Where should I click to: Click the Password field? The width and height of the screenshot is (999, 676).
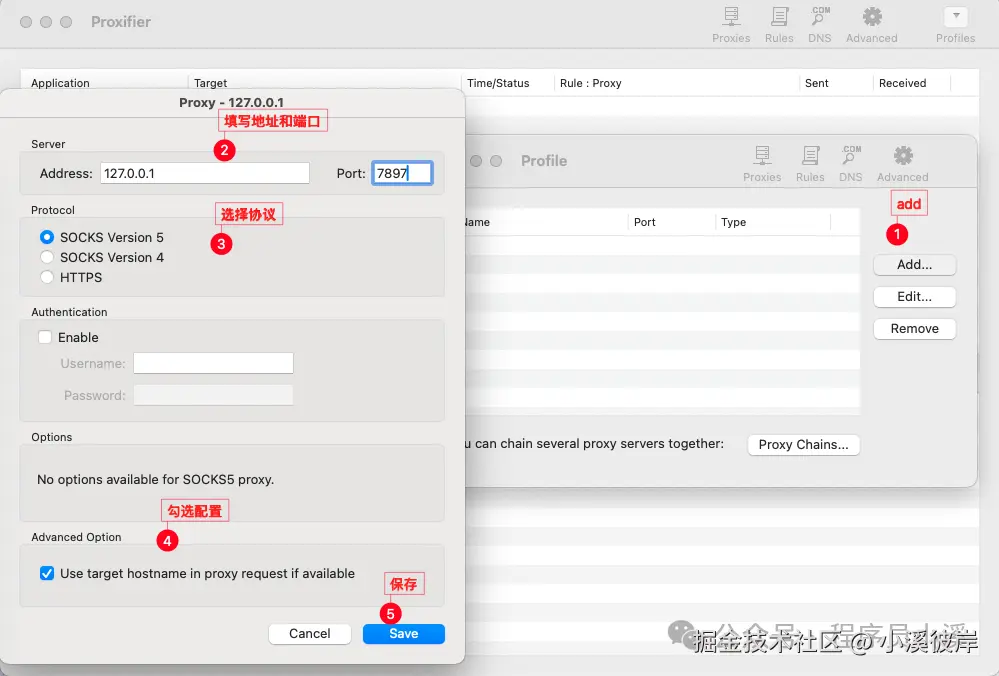coord(213,395)
